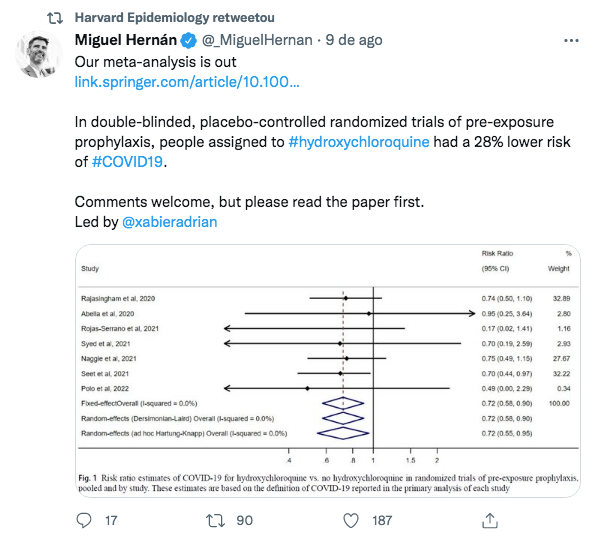This screenshot has height=543, width=593.
Task: Retweet using the retweet arrows icon
Action: pyautogui.click(x=215, y=520)
